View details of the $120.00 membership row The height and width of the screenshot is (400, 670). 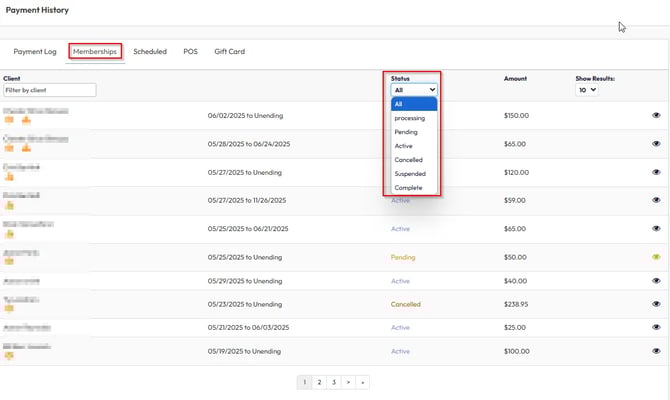(x=656, y=172)
